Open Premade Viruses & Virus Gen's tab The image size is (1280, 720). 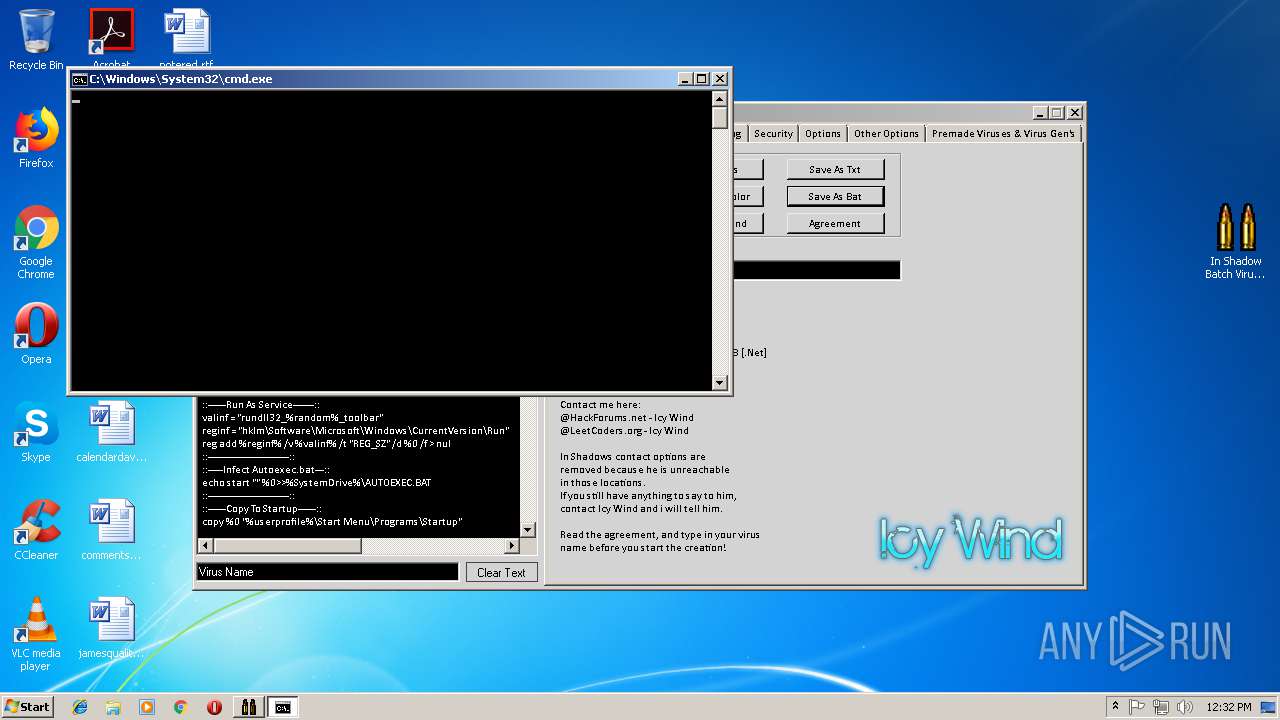1003,133
